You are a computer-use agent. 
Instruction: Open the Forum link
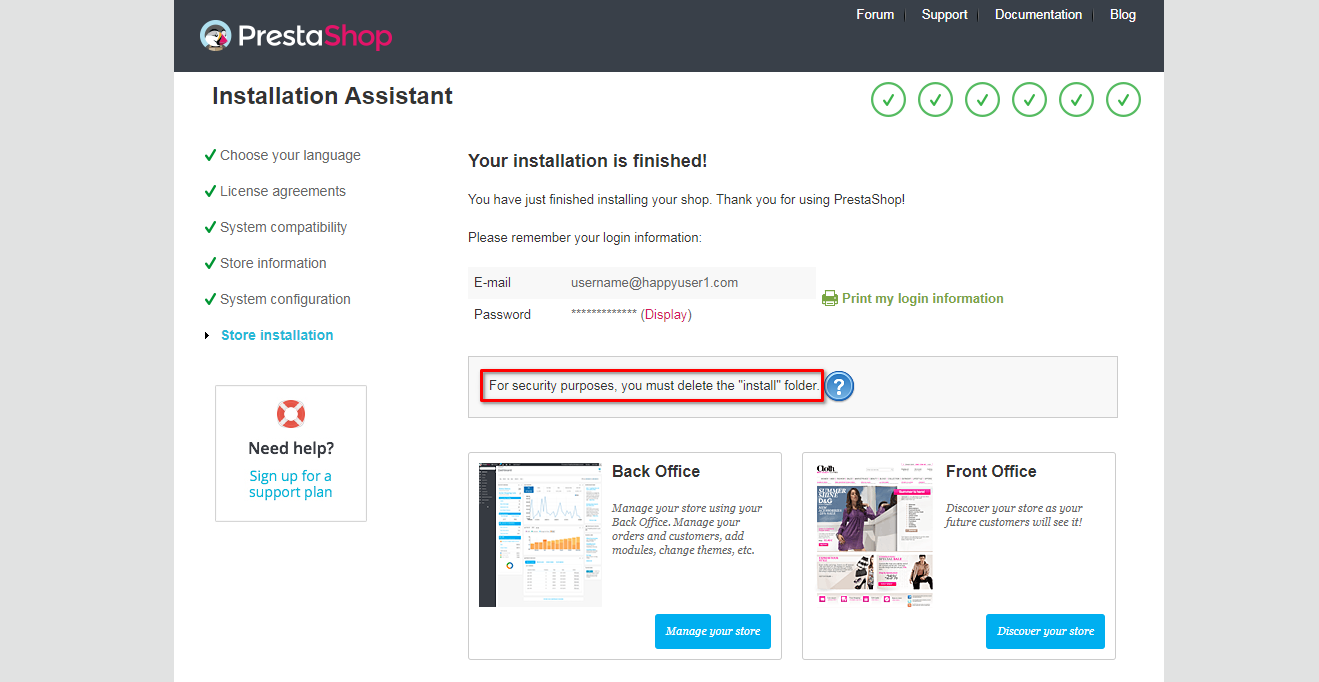click(x=875, y=14)
